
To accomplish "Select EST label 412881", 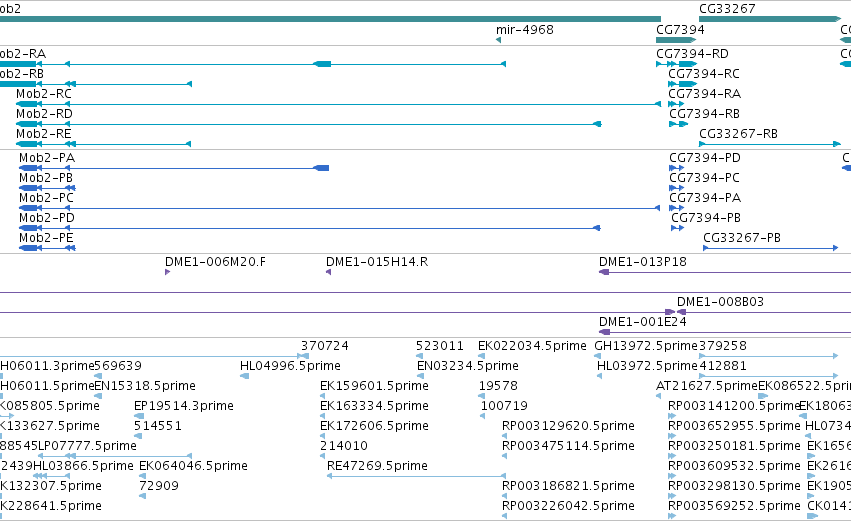I will click(x=722, y=366).
